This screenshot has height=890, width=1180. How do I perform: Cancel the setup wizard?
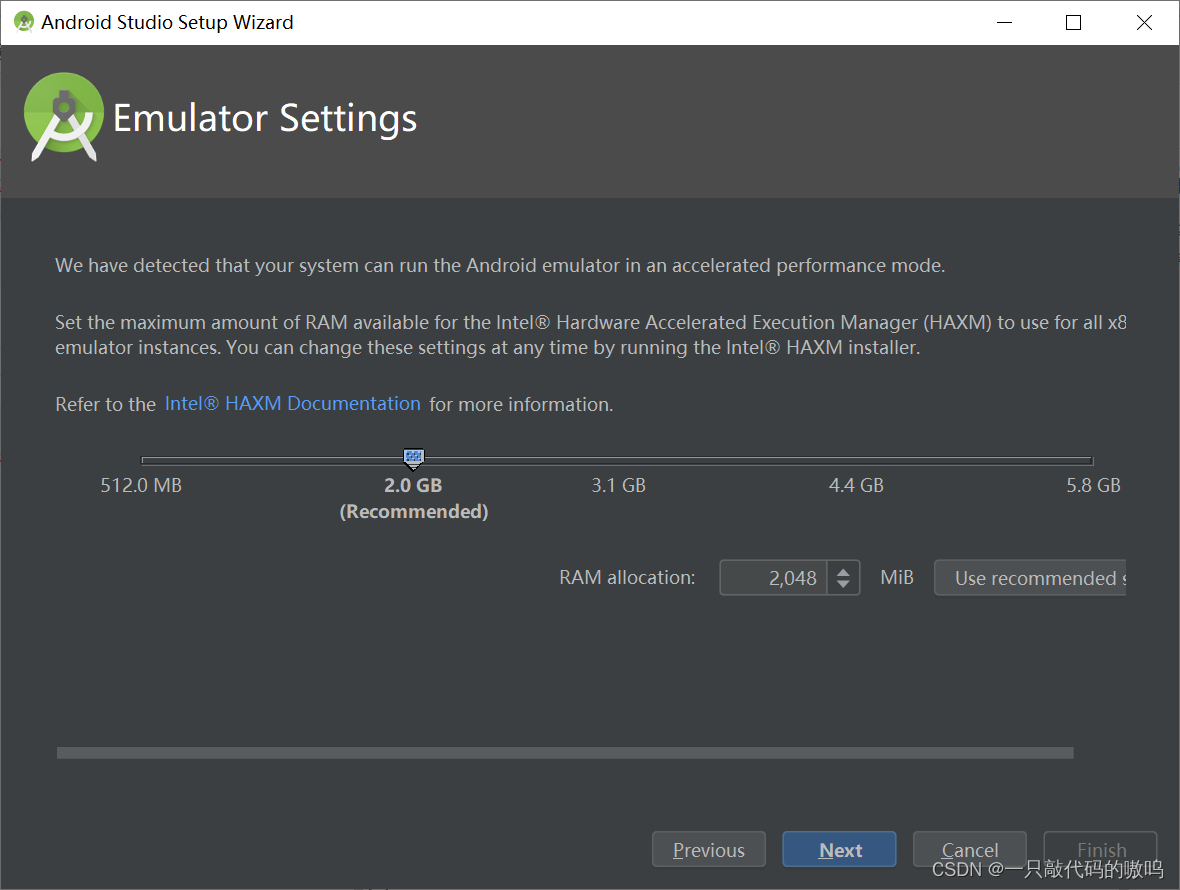(x=969, y=849)
